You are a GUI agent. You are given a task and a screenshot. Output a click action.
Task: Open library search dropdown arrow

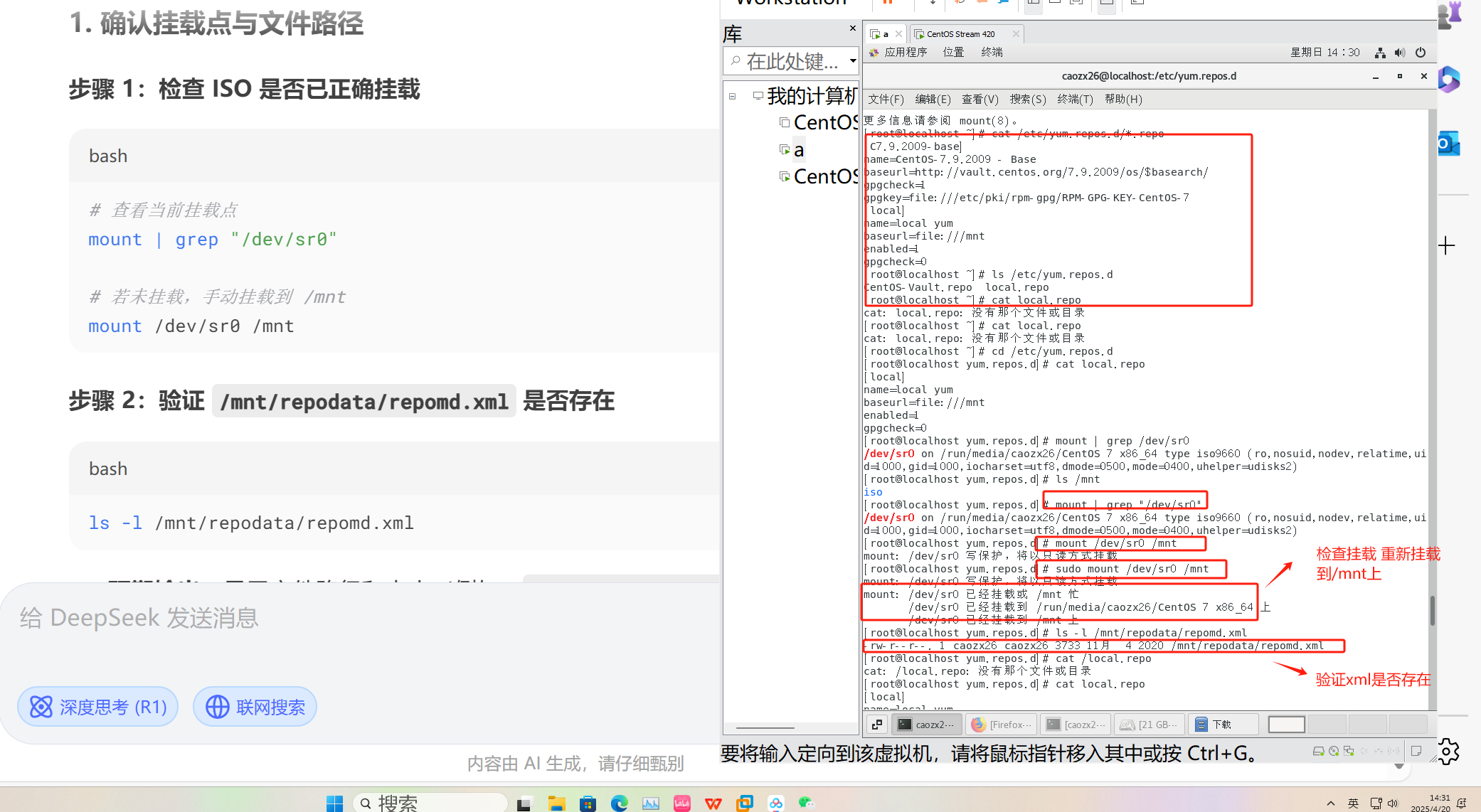(852, 61)
